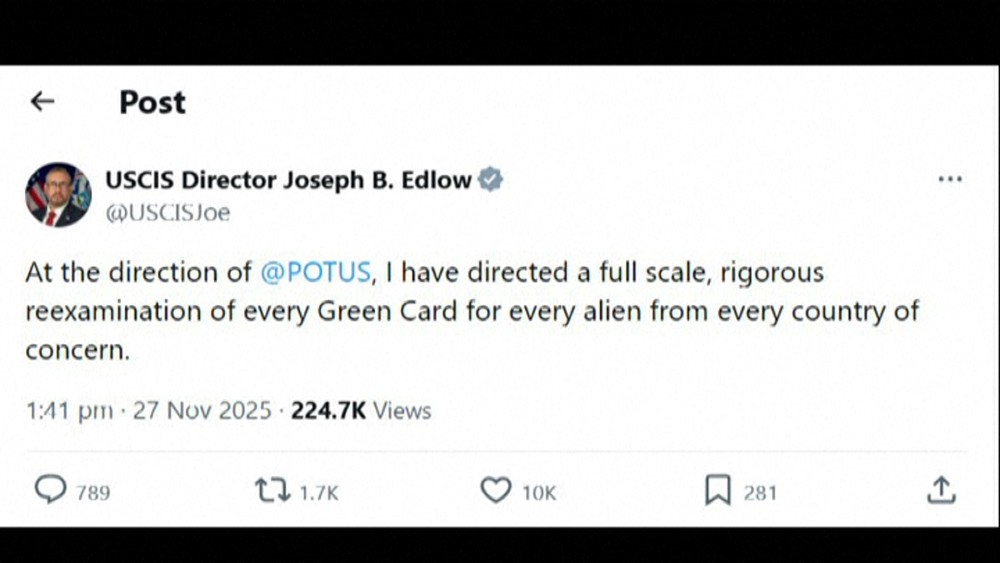Open the @POTUS mention link
The width and height of the screenshot is (1000, 563).
click(x=316, y=272)
